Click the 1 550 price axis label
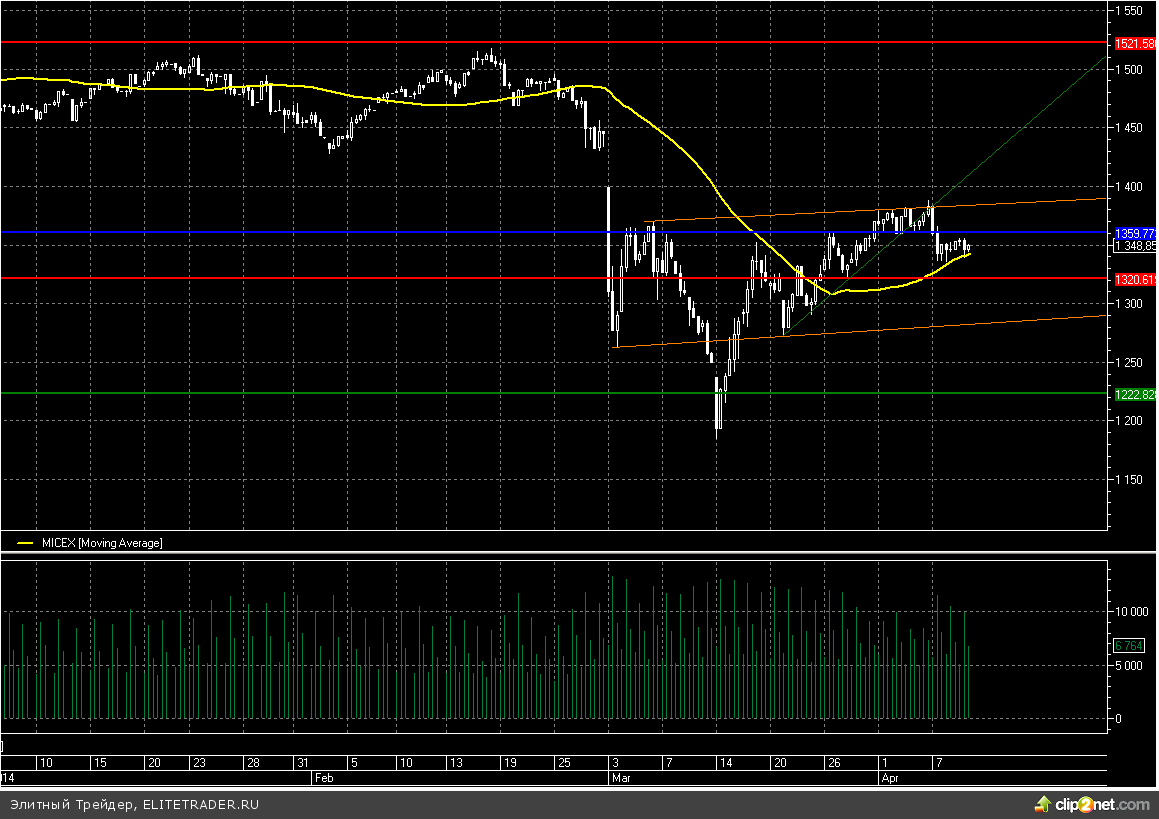Image resolution: width=1159 pixels, height=819 pixels. coord(1129,10)
